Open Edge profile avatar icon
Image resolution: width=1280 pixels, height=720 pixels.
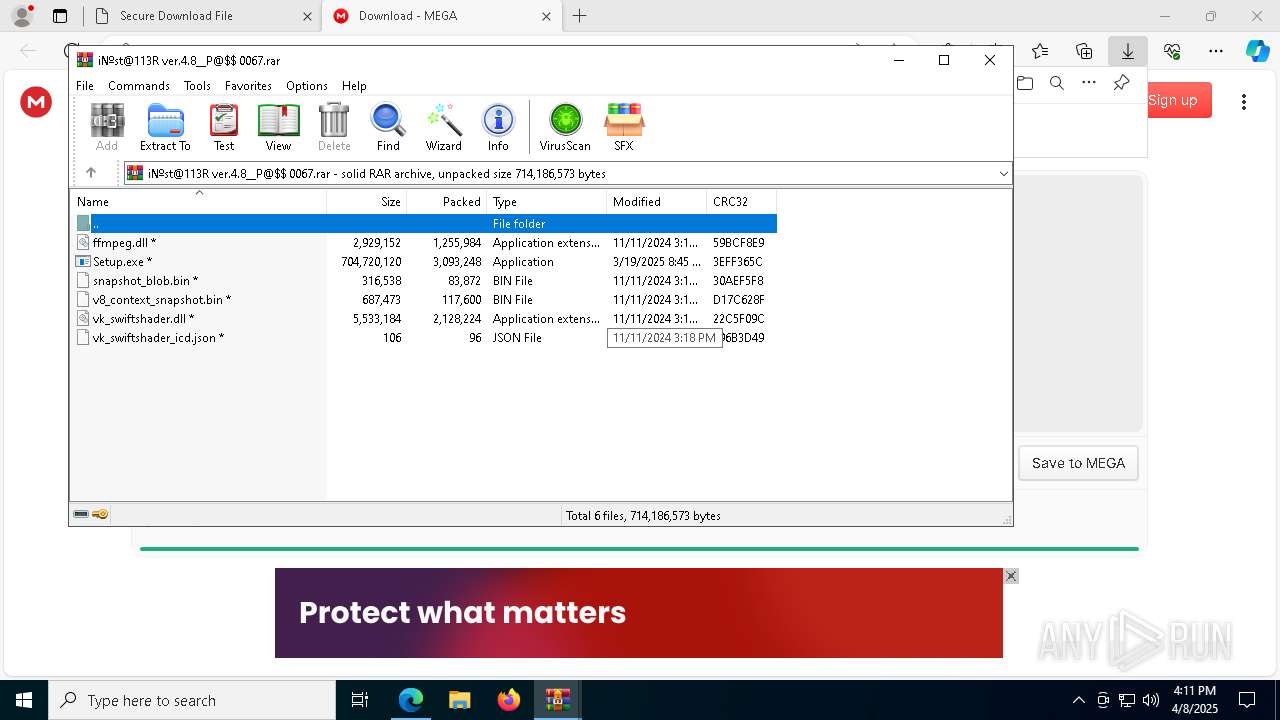click(x=22, y=16)
